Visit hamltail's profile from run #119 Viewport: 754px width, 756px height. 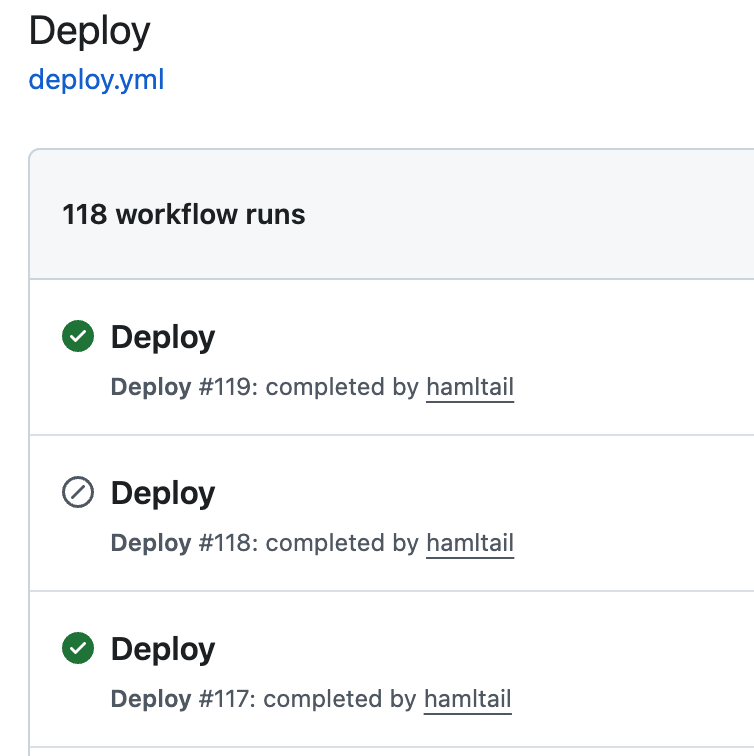coord(470,387)
